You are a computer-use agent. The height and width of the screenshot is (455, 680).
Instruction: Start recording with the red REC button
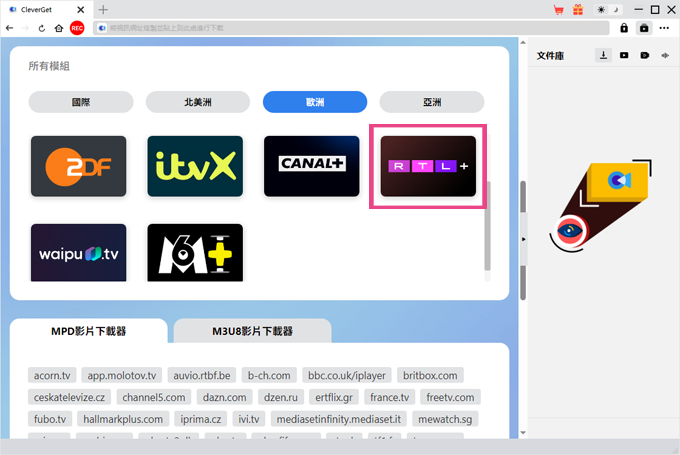[77, 28]
